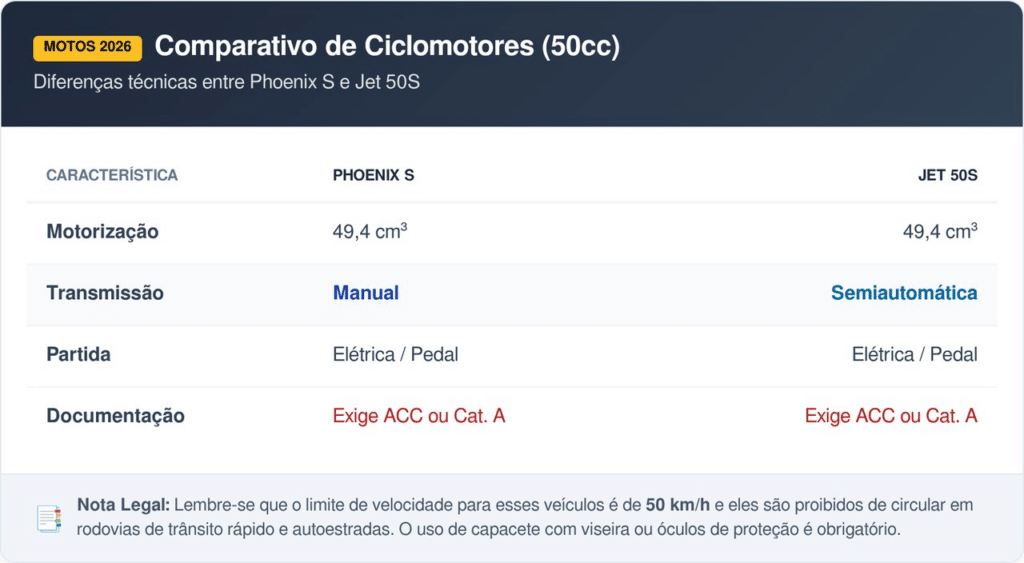Click the bold Nota Legal label

[124, 506]
